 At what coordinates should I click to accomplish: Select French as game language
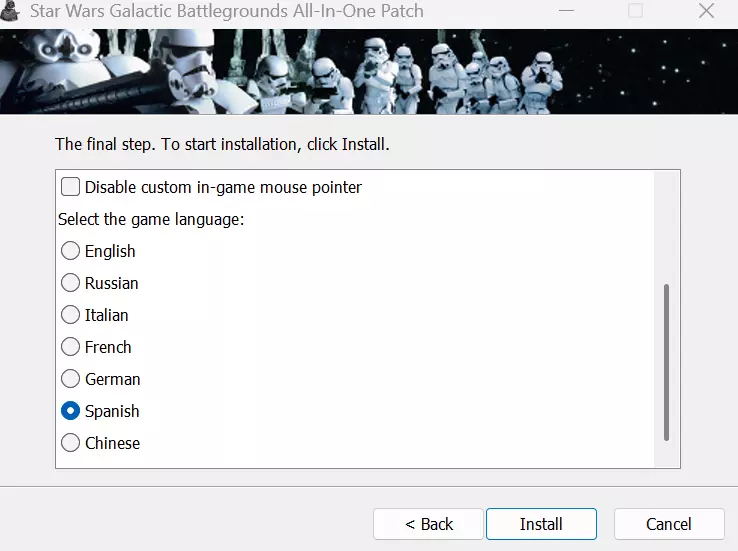click(x=70, y=347)
